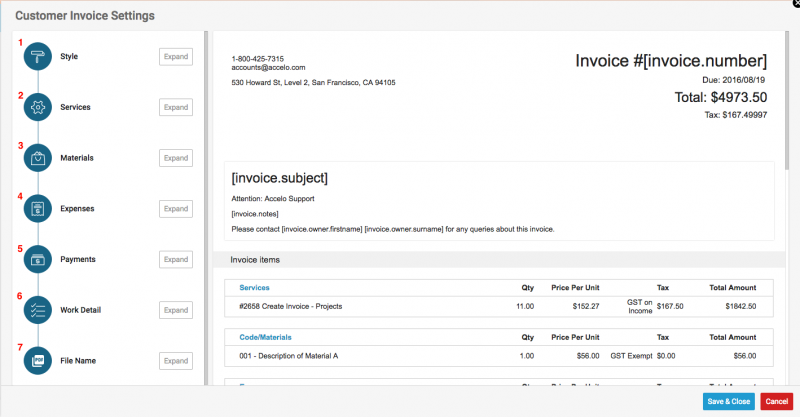Click the Materials box icon
Image resolution: width=800 pixels, height=417 pixels.
[x=38, y=158]
